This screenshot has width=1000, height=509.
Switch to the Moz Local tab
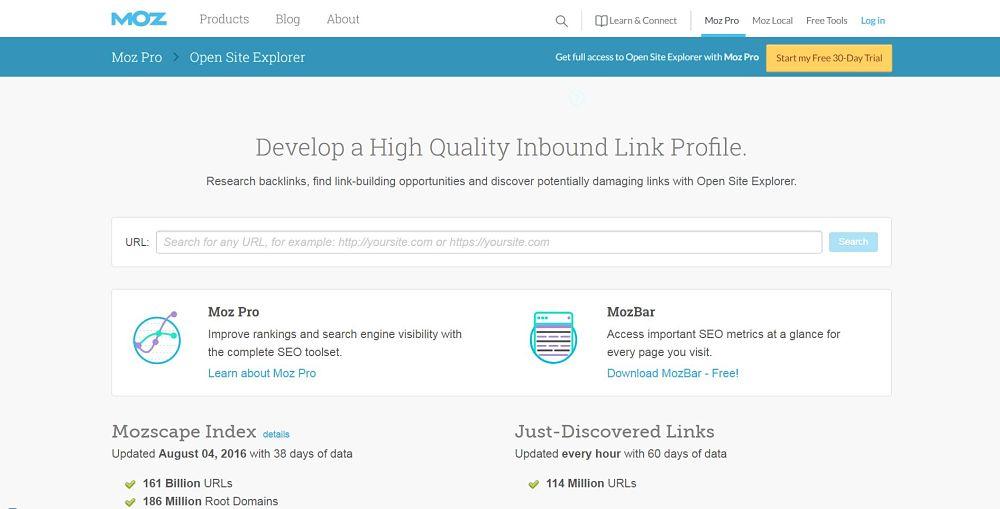[x=772, y=20]
